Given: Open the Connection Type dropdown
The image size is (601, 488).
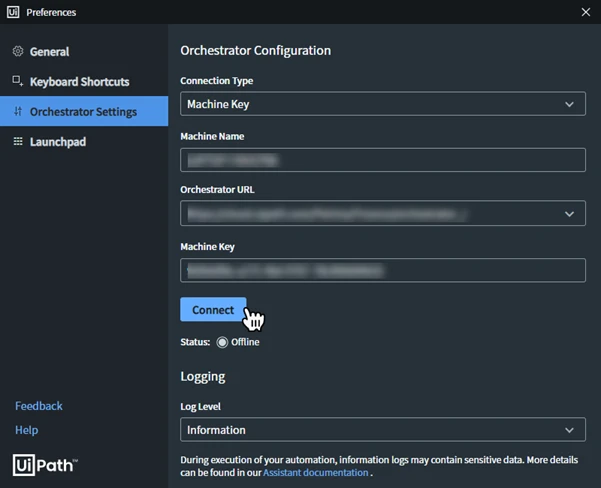Looking at the screenshot, I should [383, 104].
